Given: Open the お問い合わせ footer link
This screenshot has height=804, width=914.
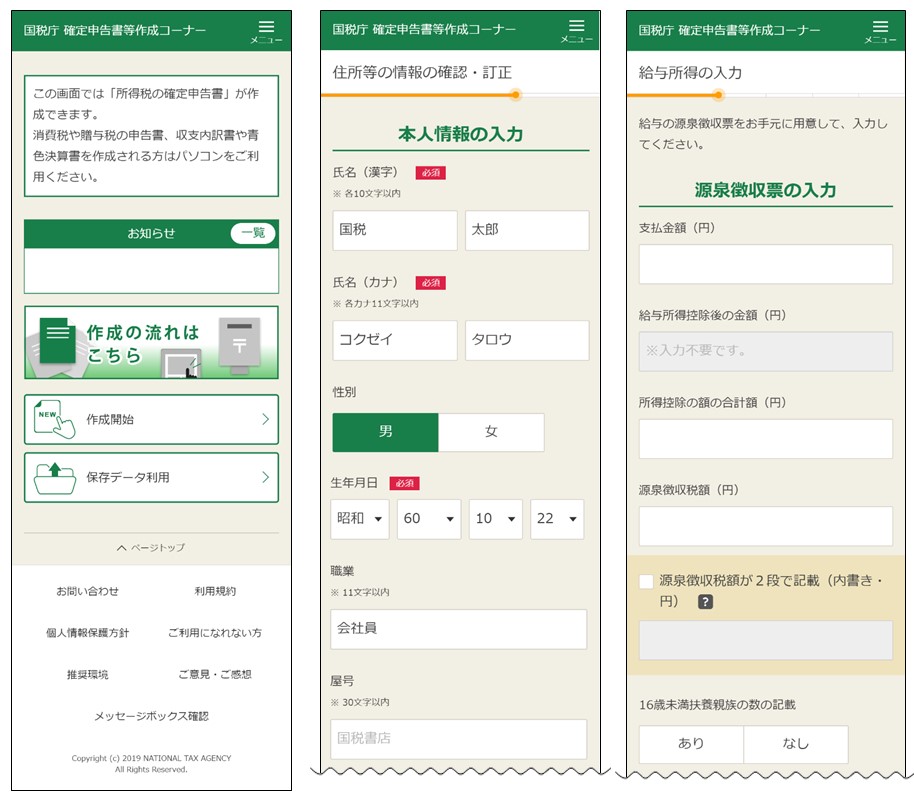Looking at the screenshot, I should click(x=88, y=591).
